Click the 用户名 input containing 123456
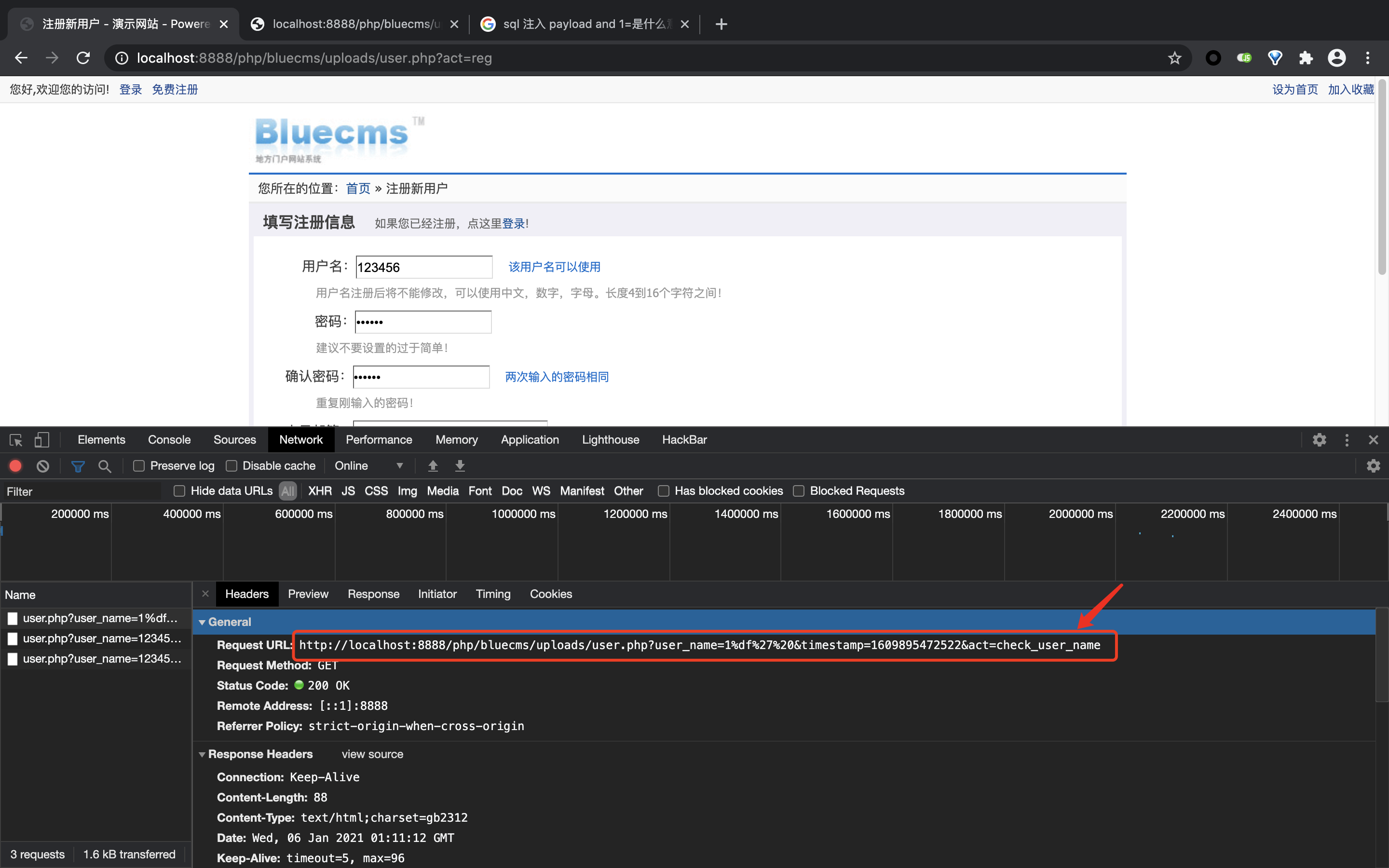The height and width of the screenshot is (868, 1389). 423,267
